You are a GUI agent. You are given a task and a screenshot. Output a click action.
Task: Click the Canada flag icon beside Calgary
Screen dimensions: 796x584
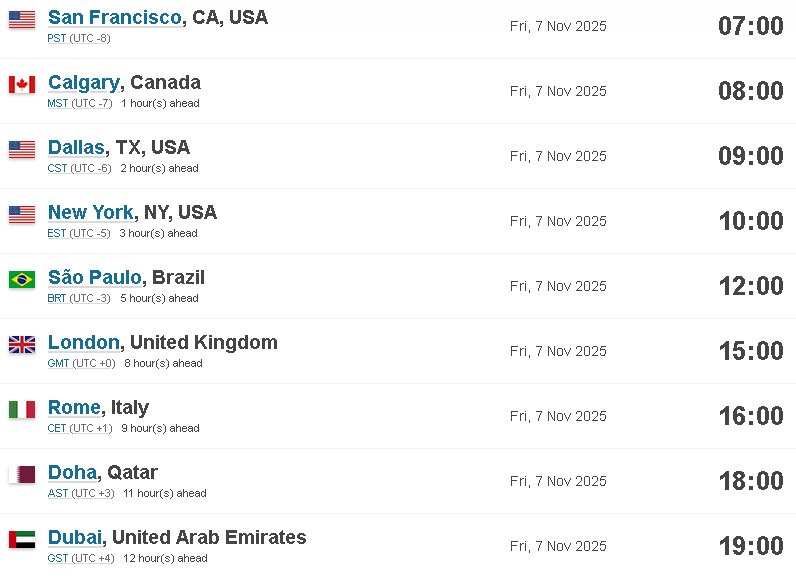click(x=22, y=84)
